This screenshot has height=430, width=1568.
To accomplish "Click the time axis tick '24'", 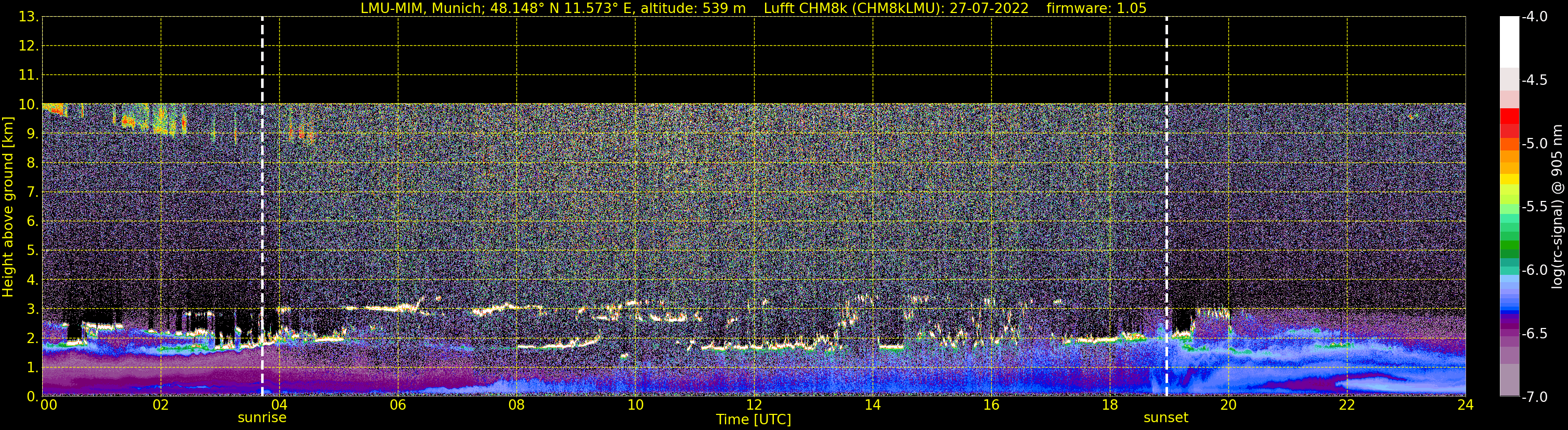I will (x=1466, y=405).
